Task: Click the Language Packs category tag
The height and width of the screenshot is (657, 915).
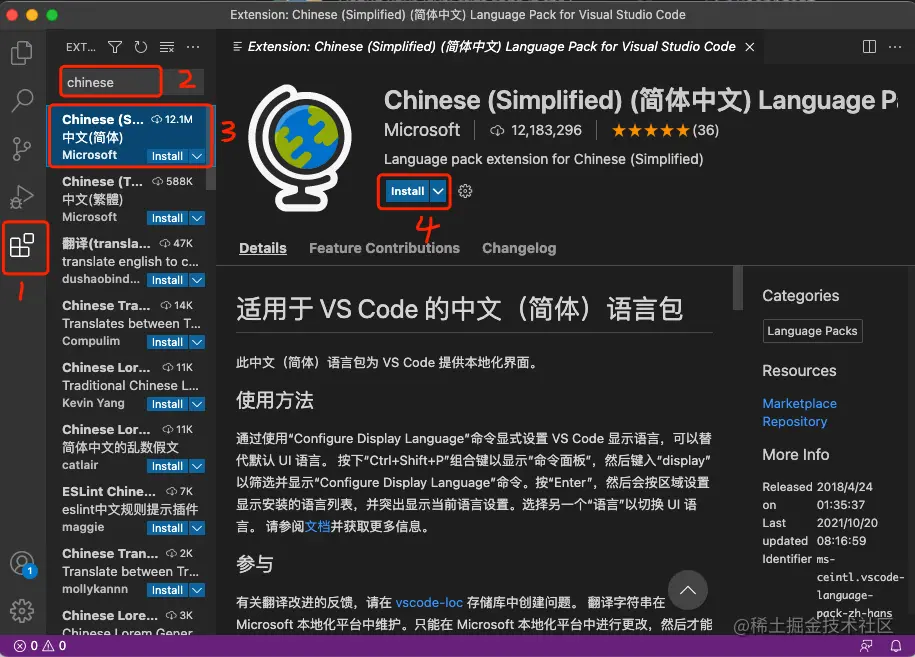Action: pos(812,331)
